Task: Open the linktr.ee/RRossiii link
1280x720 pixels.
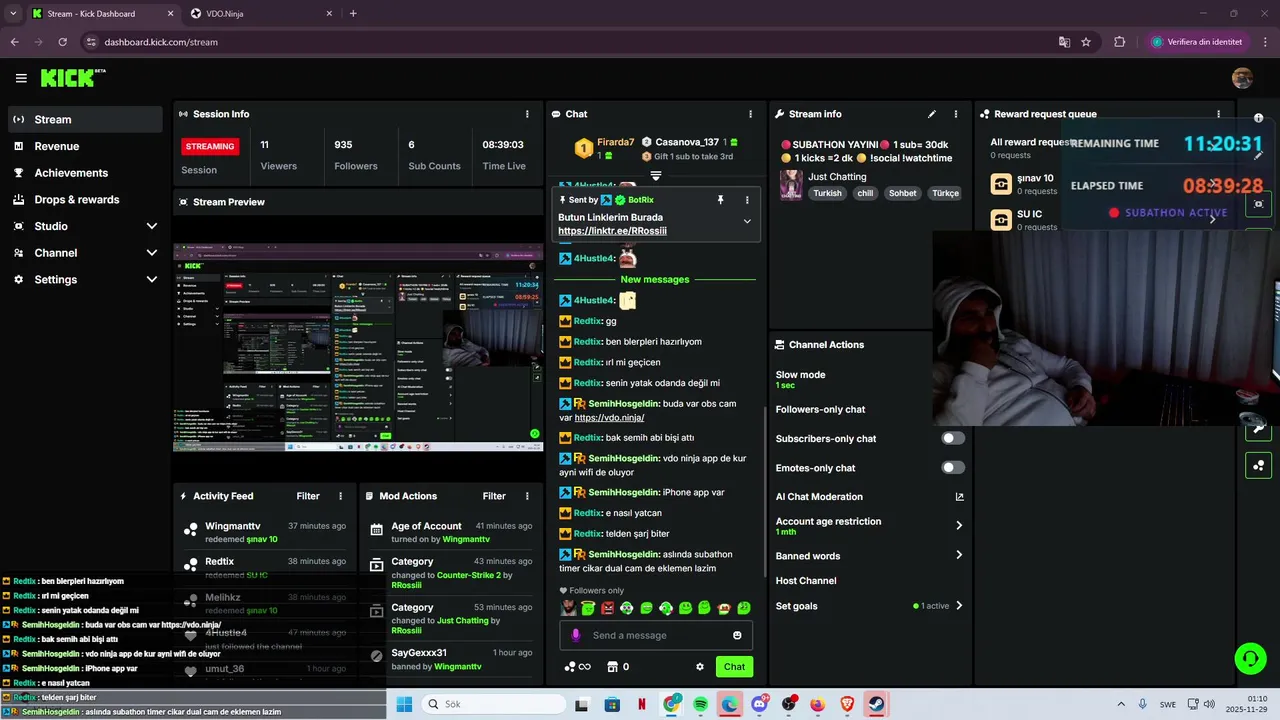Action: pos(612,231)
